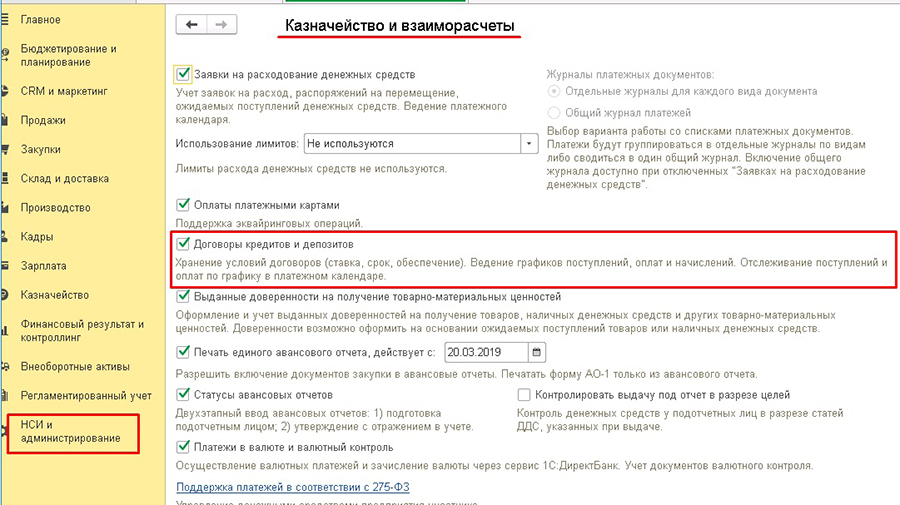Toggle Заявки на расходование денежных средств checkbox

(x=183, y=74)
